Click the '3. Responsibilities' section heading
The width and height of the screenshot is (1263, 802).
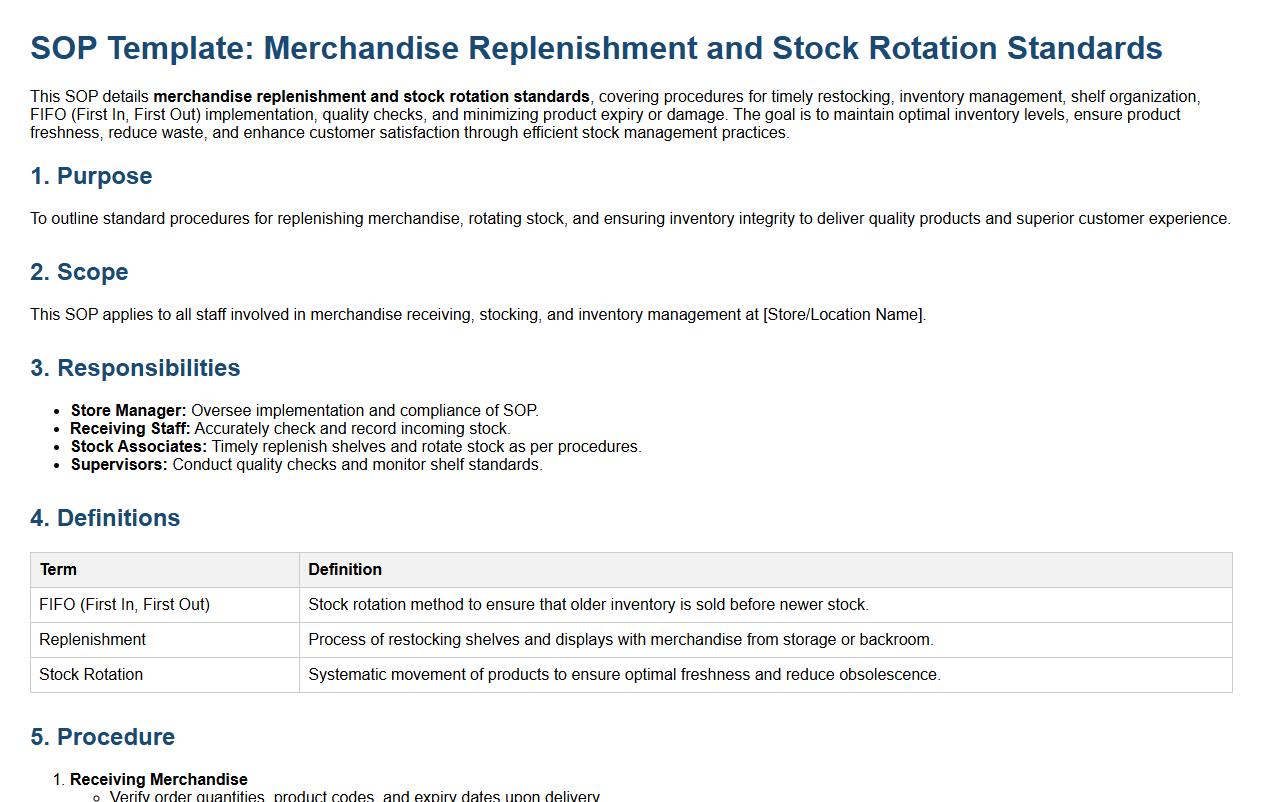(135, 368)
